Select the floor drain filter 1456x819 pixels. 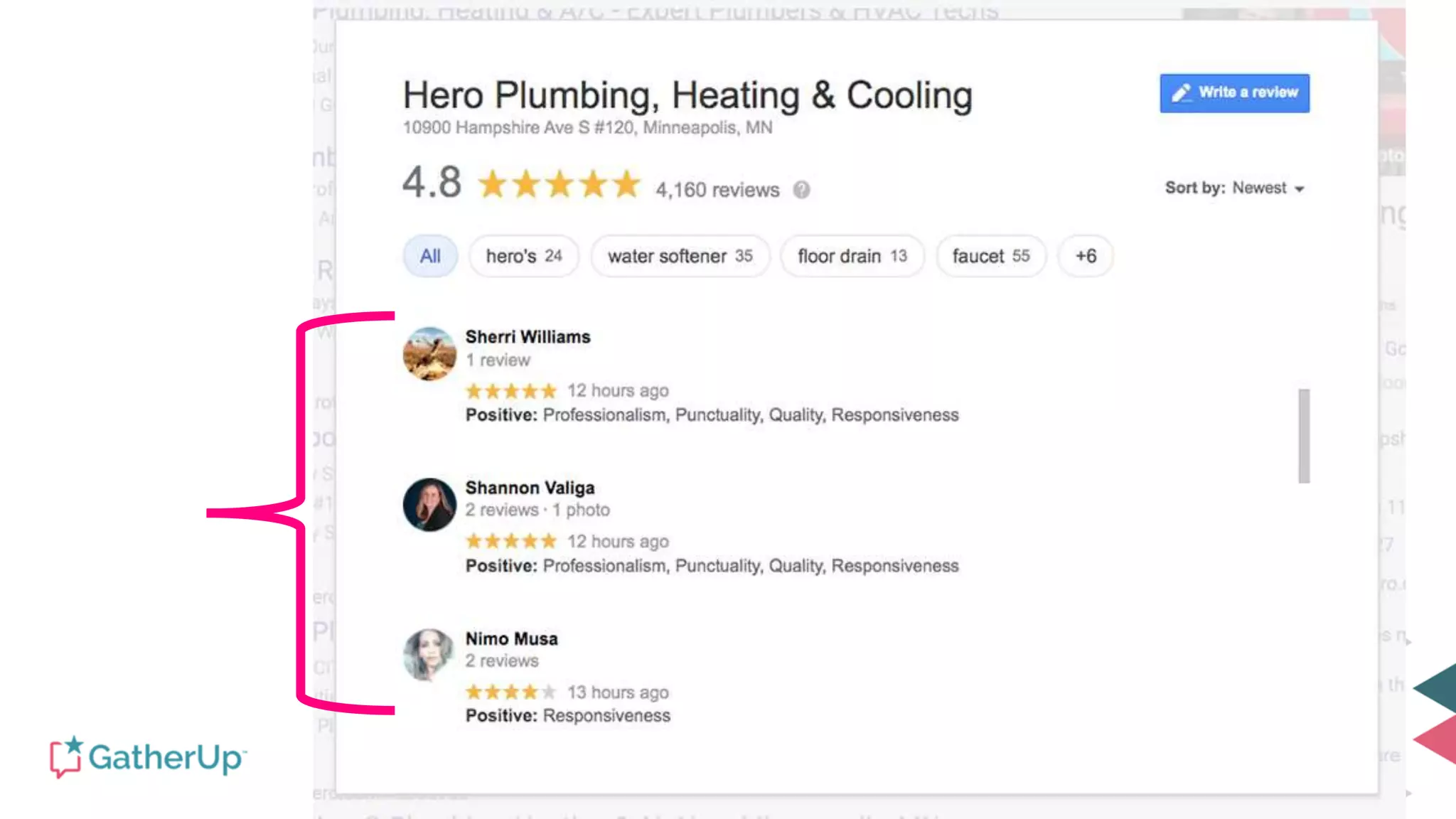click(852, 256)
